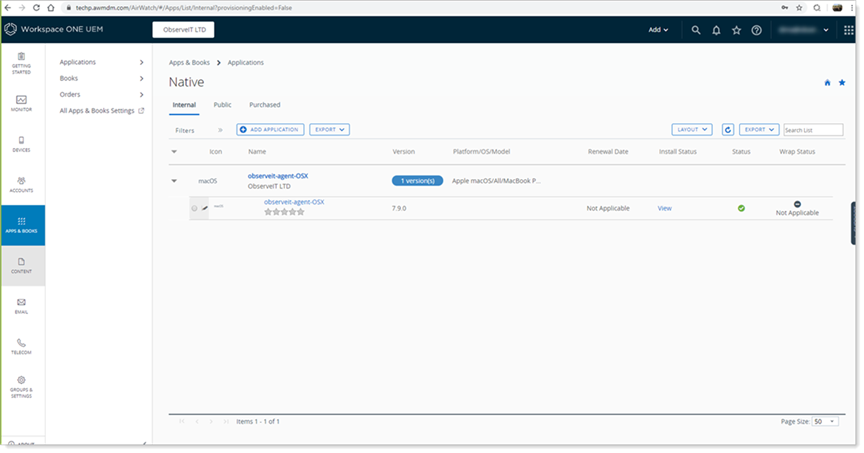The height and width of the screenshot is (453, 864).
Task: Click the green status check icon
Action: (x=741, y=208)
